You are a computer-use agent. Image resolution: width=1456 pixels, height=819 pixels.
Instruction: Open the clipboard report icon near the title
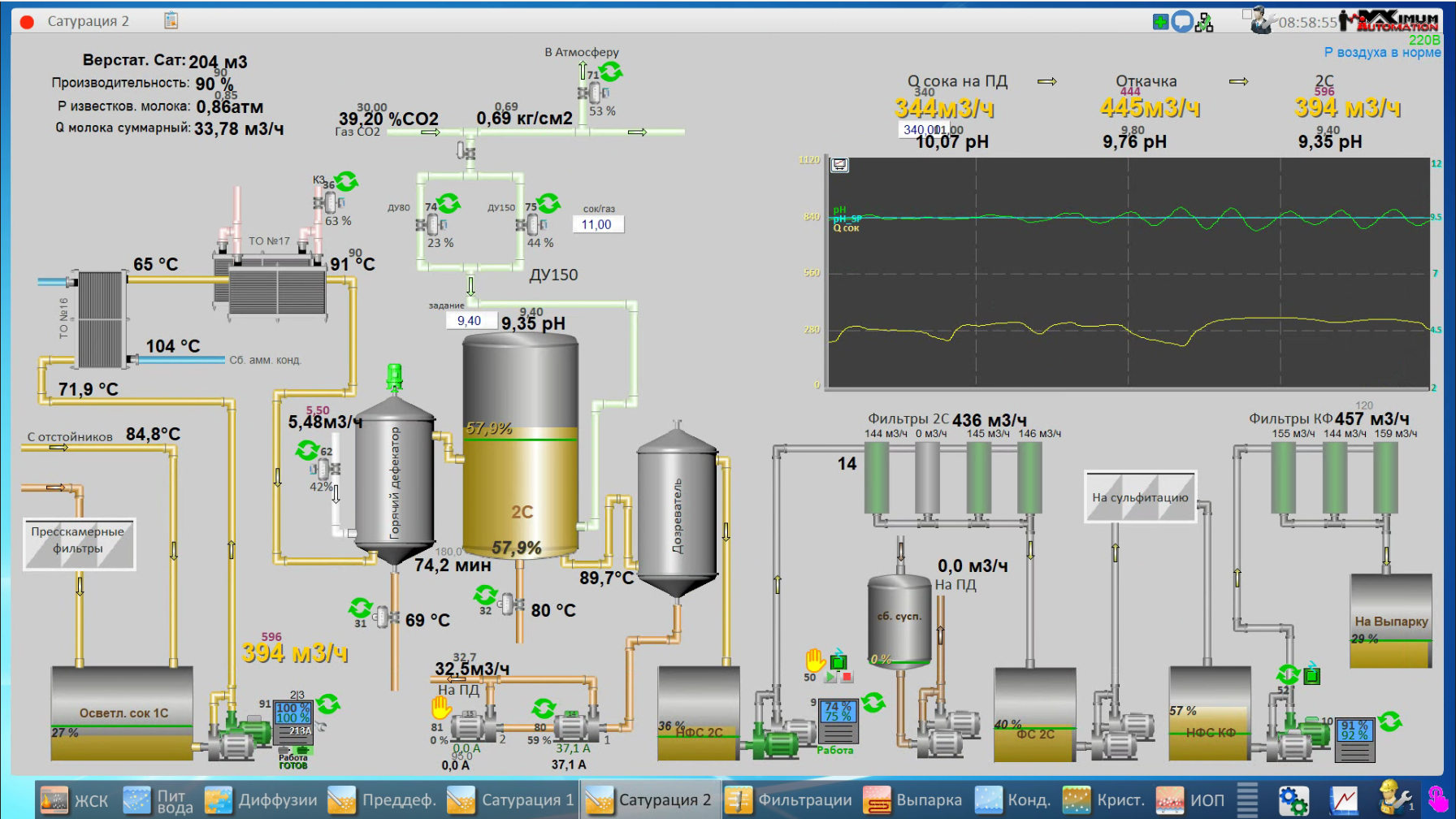click(x=171, y=20)
